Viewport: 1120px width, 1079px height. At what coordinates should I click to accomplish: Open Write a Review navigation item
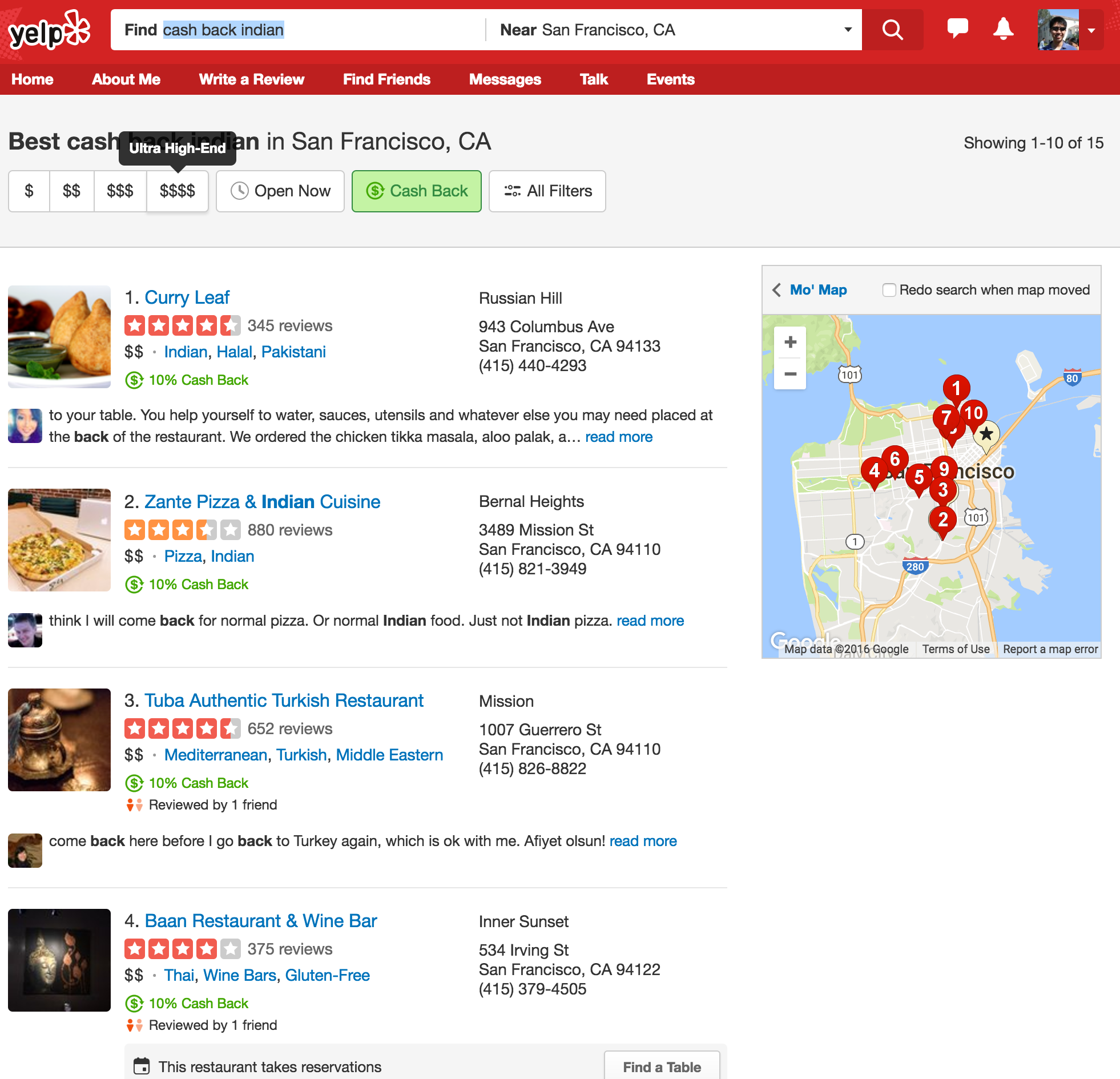coord(251,79)
